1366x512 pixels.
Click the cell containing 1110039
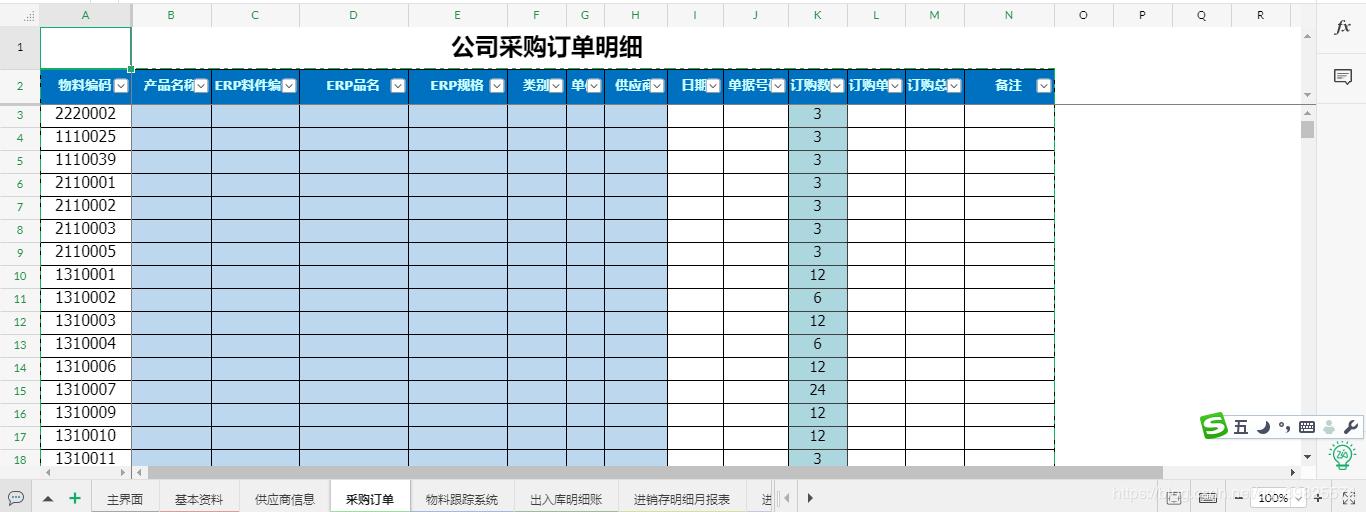pos(86,160)
